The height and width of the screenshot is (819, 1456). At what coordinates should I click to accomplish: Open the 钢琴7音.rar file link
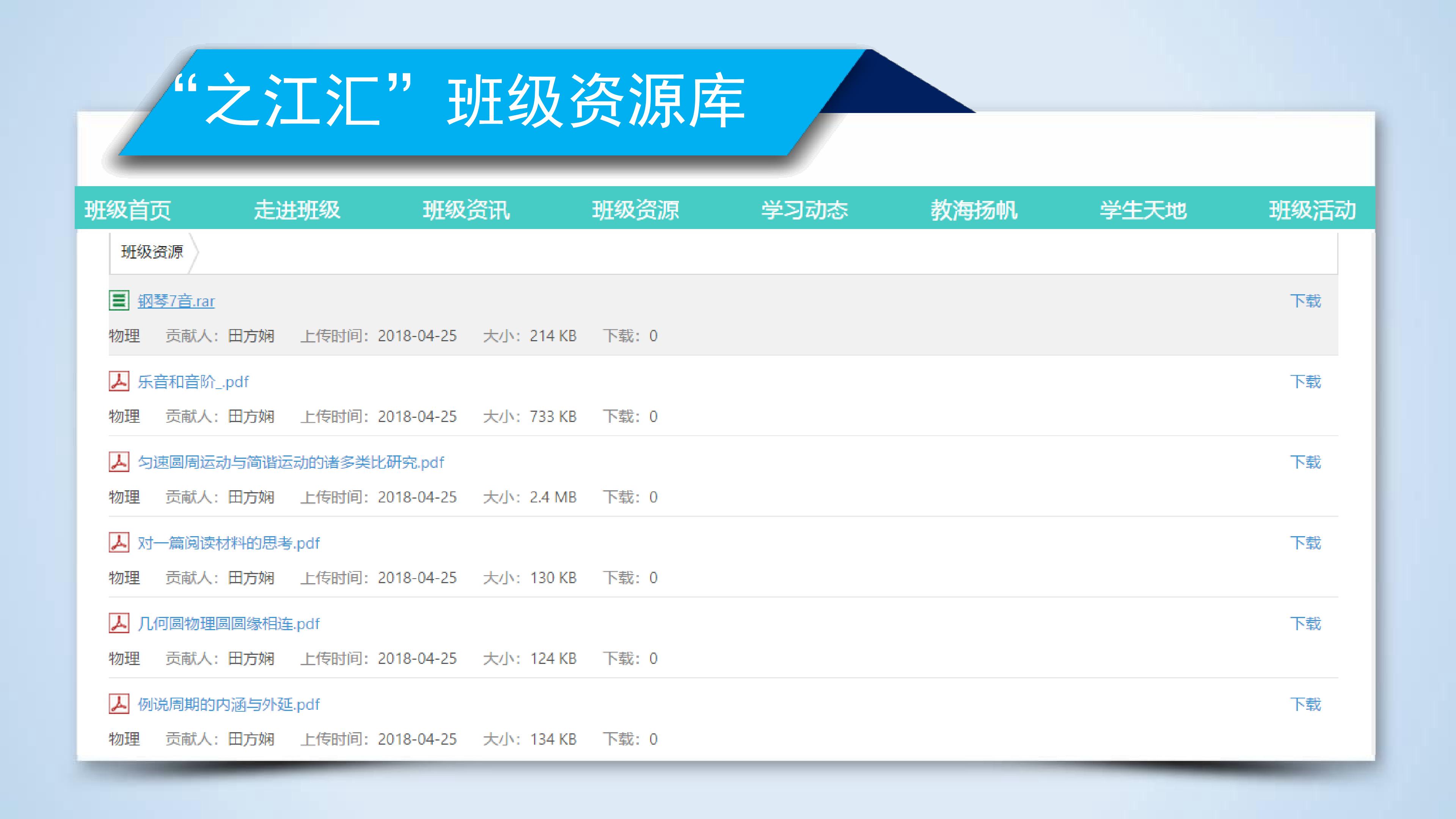pyautogui.click(x=176, y=301)
